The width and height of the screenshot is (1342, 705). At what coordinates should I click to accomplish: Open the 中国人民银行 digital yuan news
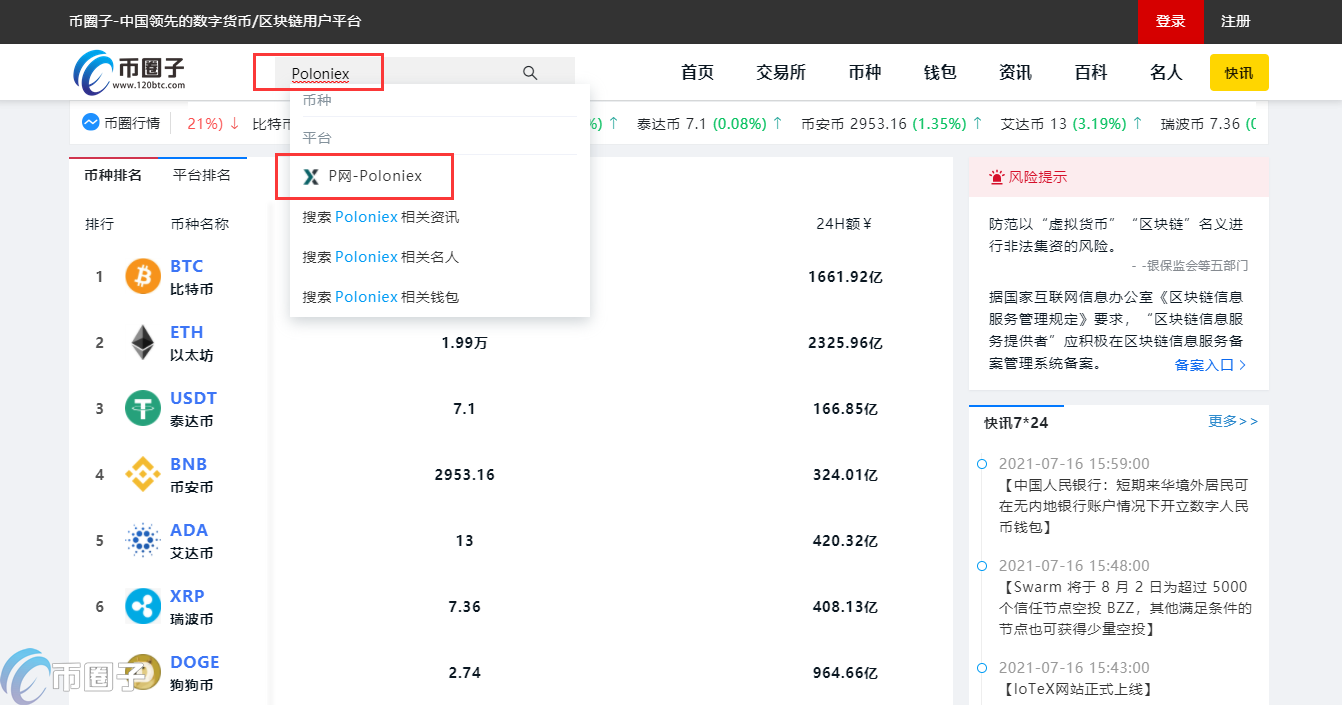click(x=1124, y=506)
